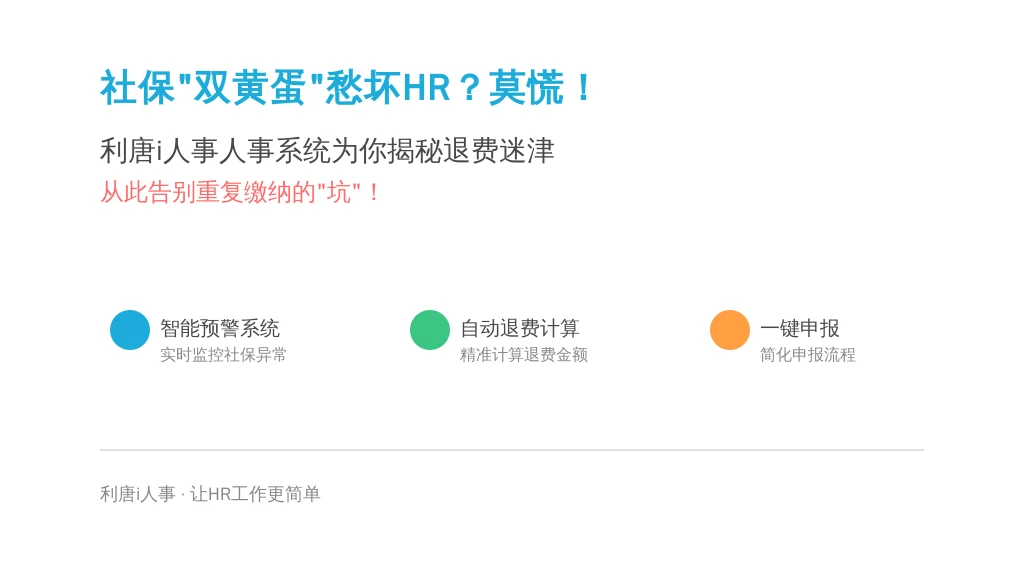Select the 自动退费计算 feature title
This screenshot has height=576, width=1024.
[x=520, y=328]
